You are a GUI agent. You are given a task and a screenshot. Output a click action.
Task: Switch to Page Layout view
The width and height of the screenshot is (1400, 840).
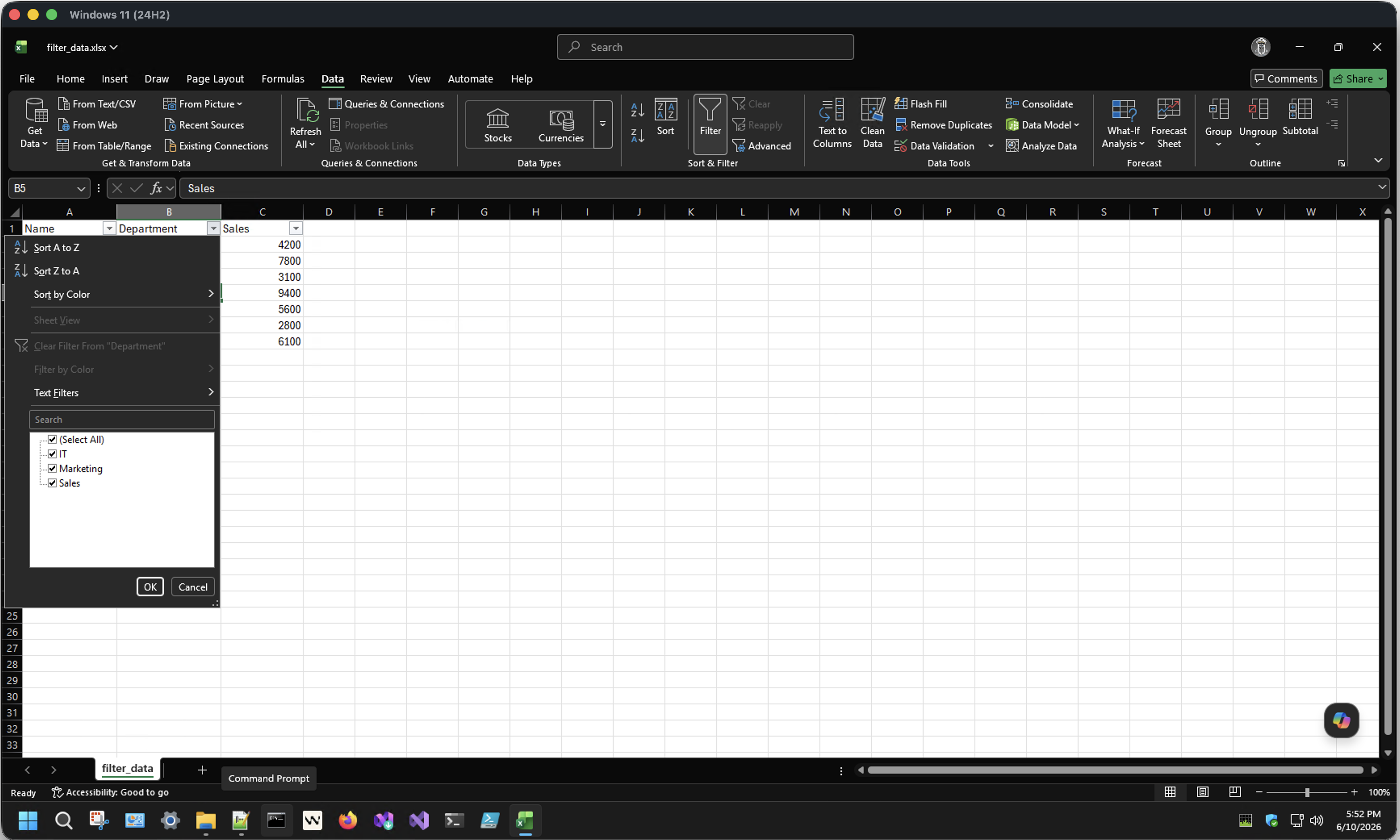click(1202, 792)
